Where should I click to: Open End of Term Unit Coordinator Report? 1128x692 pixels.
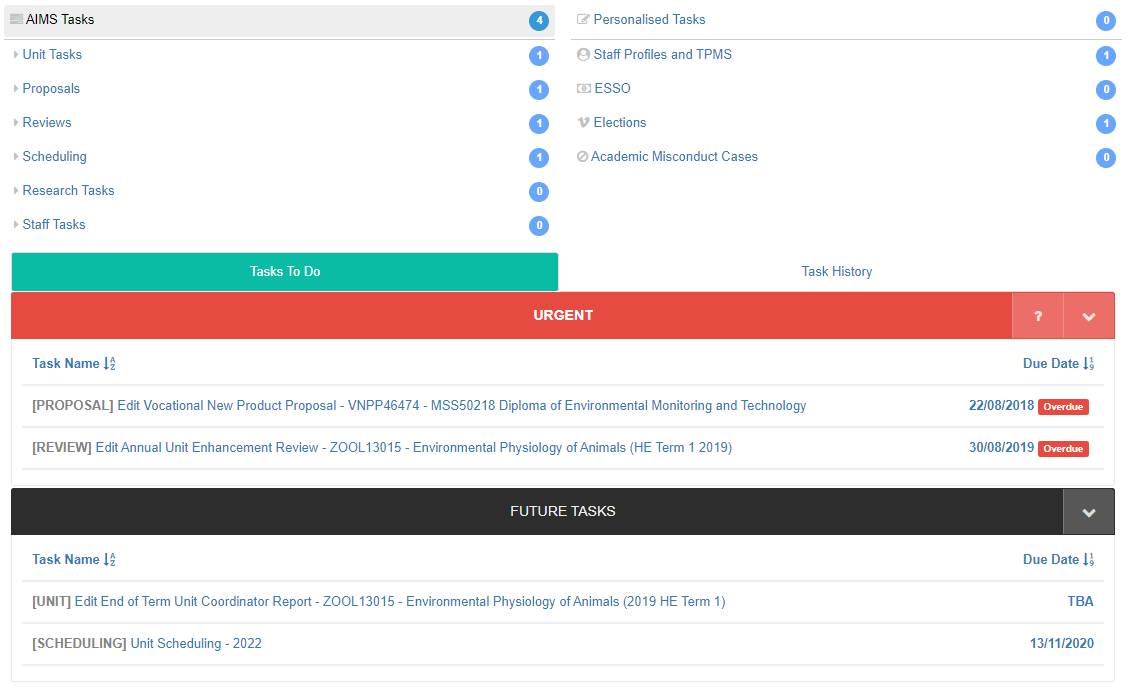(399, 602)
